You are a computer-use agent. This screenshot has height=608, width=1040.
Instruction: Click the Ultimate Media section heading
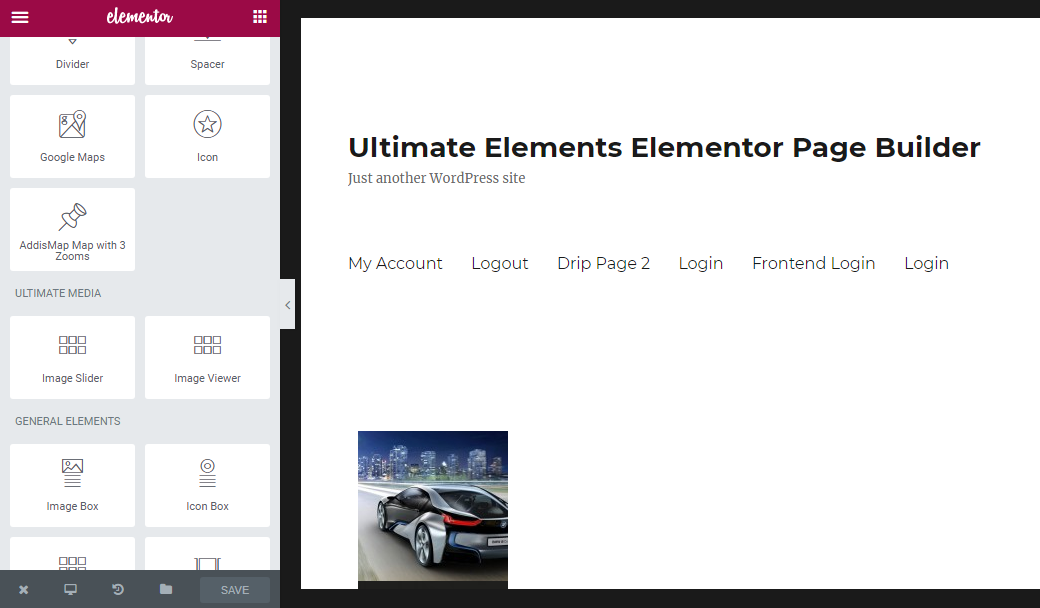pyautogui.click(x=58, y=293)
